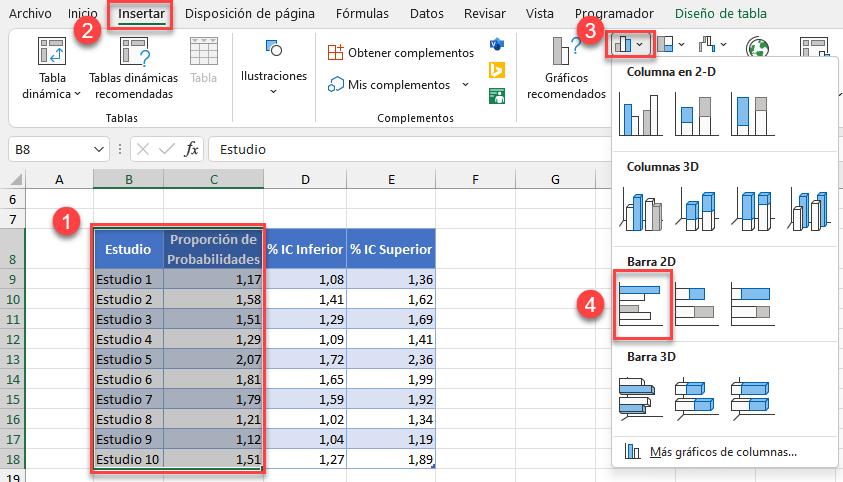Click the cell with value 2,07
This screenshot has height=482, width=843.
213,359
